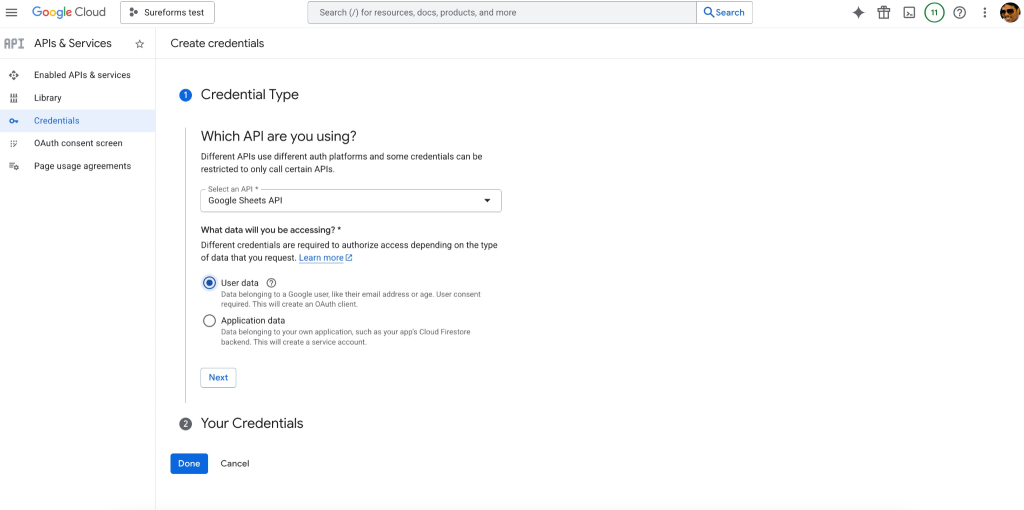The width and height of the screenshot is (1024, 510).
Task: Expand the Your Credentials step
Action: (252, 423)
